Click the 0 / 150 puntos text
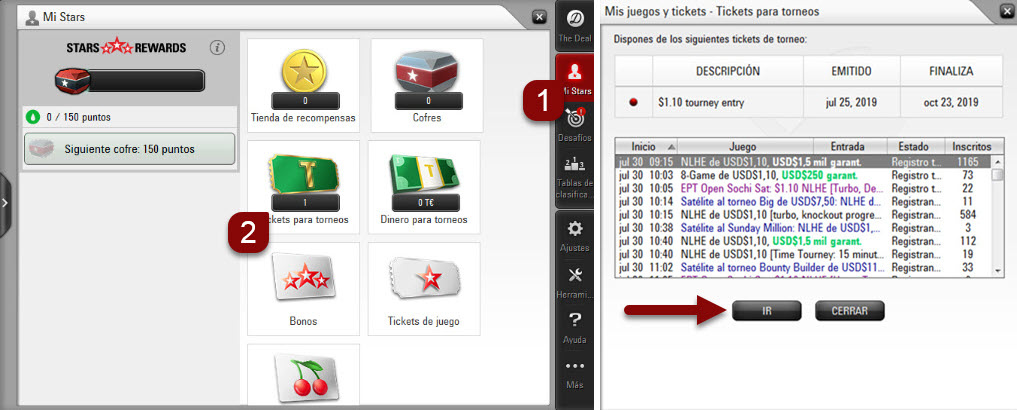The width and height of the screenshot is (1017, 410). 76,118
